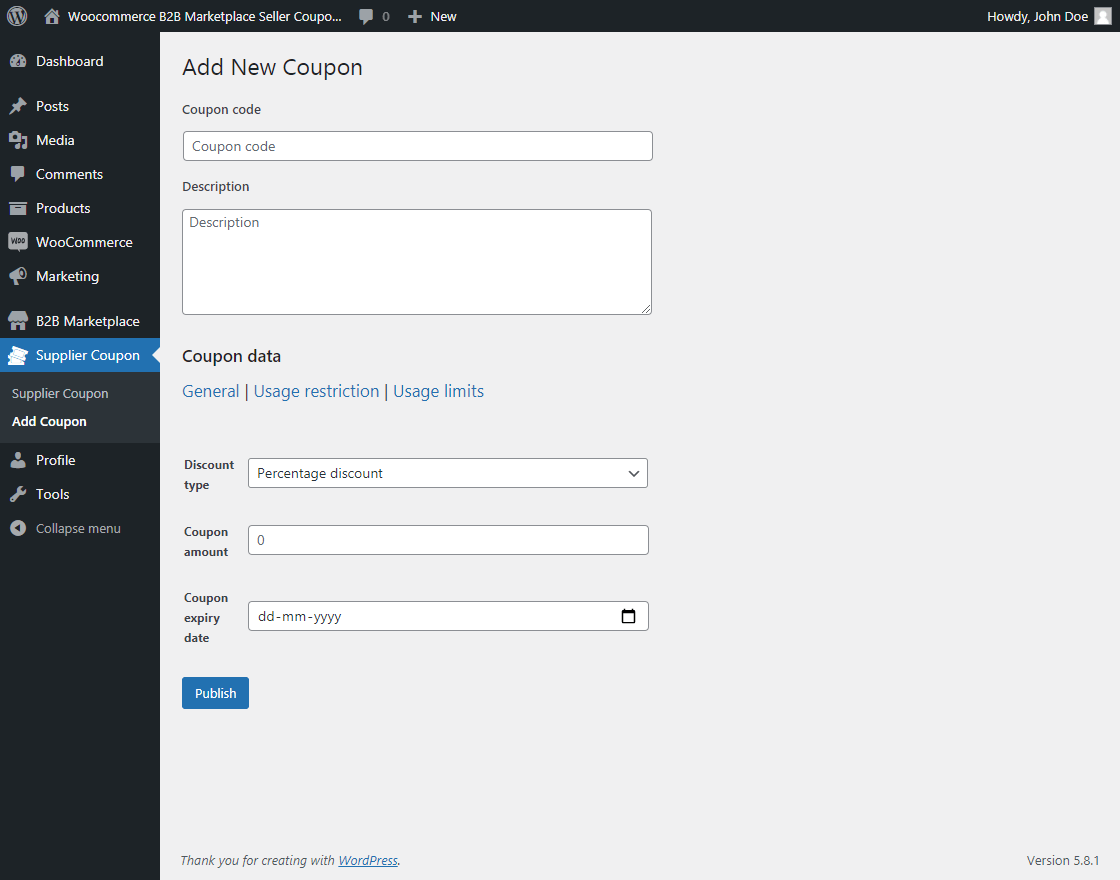1120x880 pixels.
Task: Click the Media library icon
Action: 18,140
